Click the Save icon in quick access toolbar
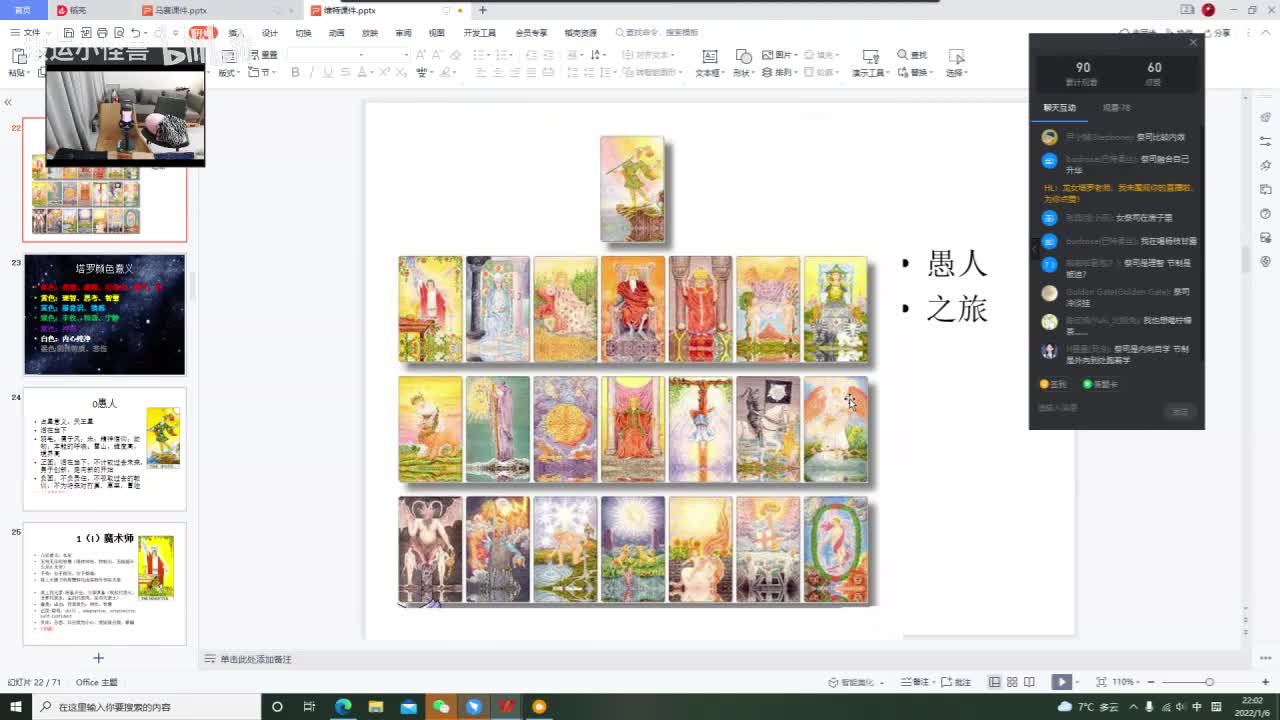 pos(69,33)
